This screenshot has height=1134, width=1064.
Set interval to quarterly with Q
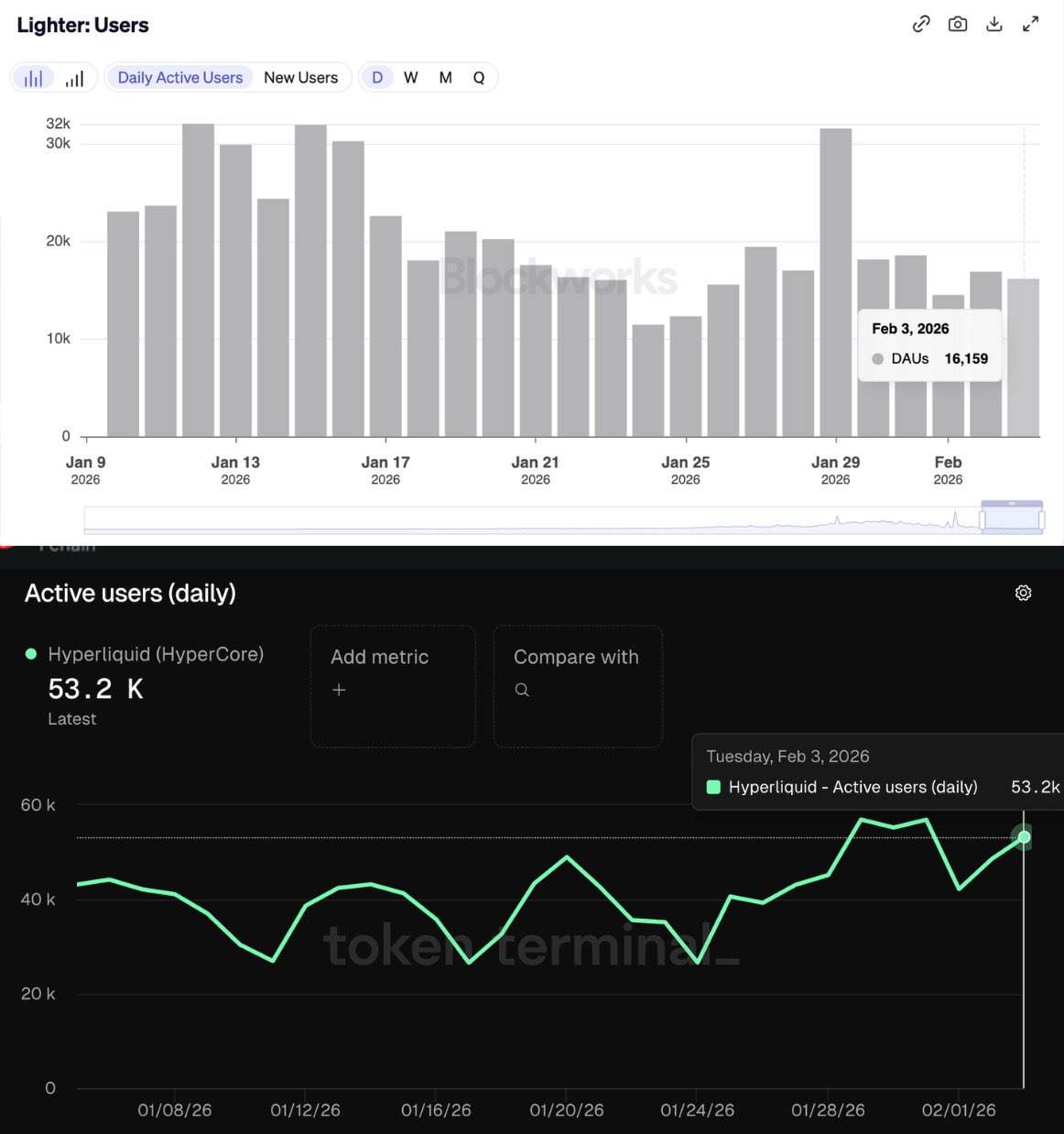pyautogui.click(x=479, y=78)
